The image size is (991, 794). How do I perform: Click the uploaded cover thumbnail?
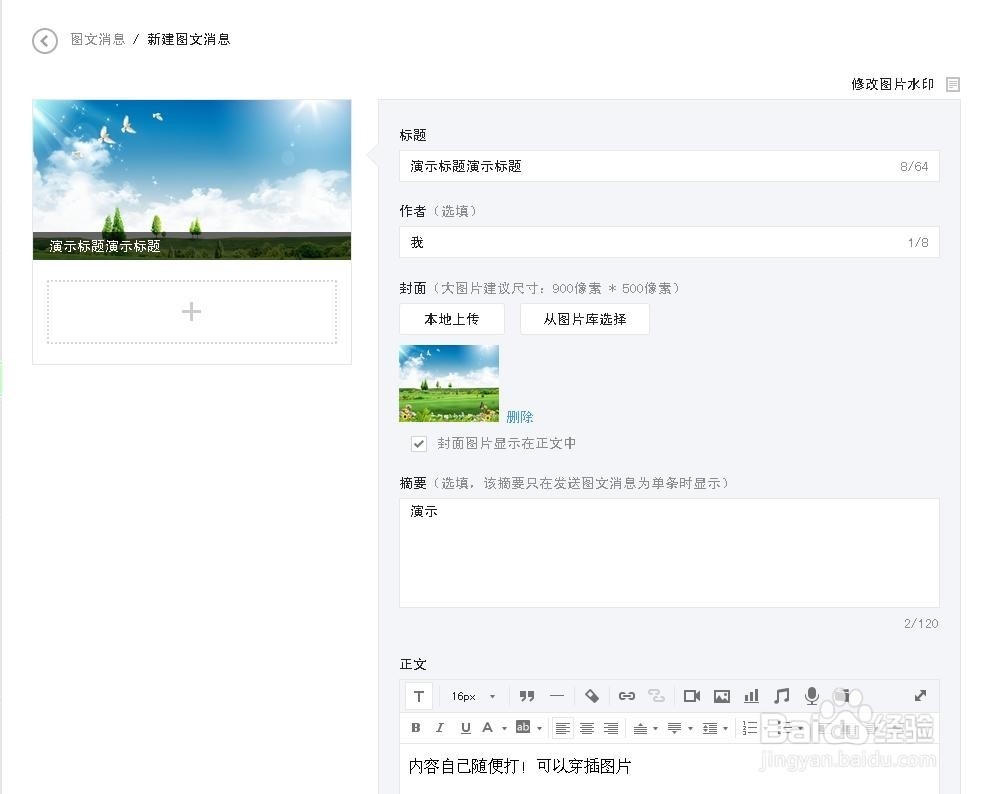449,383
